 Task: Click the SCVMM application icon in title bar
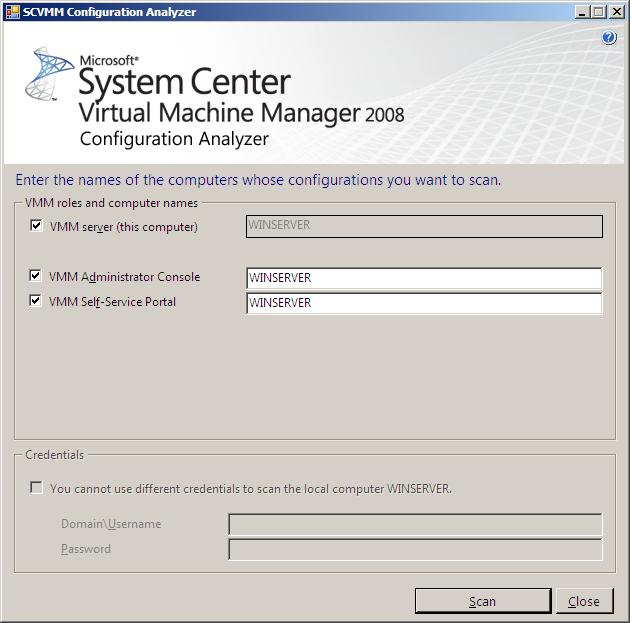click(11, 12)
